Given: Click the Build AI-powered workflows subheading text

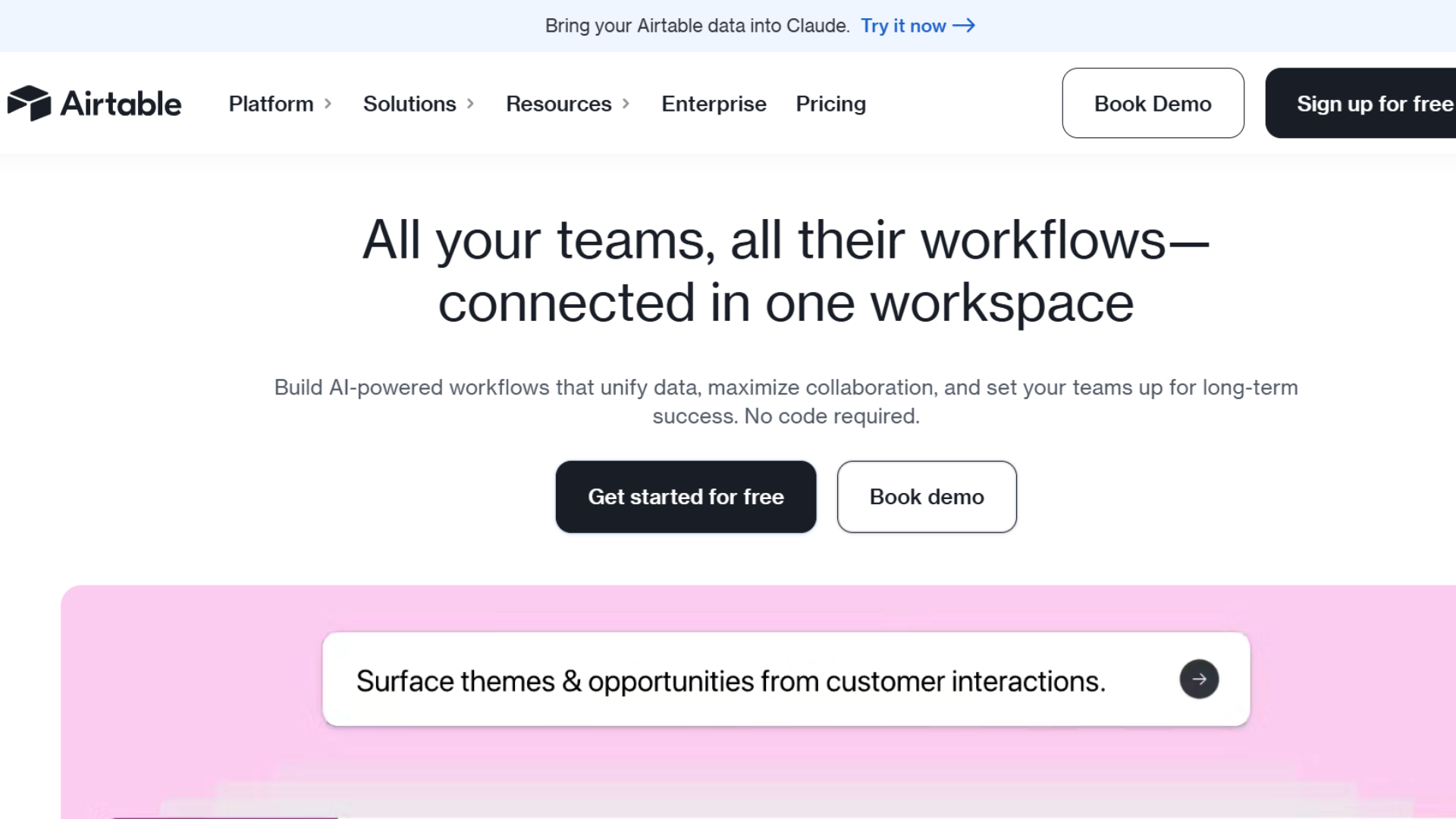Looking at the screenshot, I should tap(786, 401).
